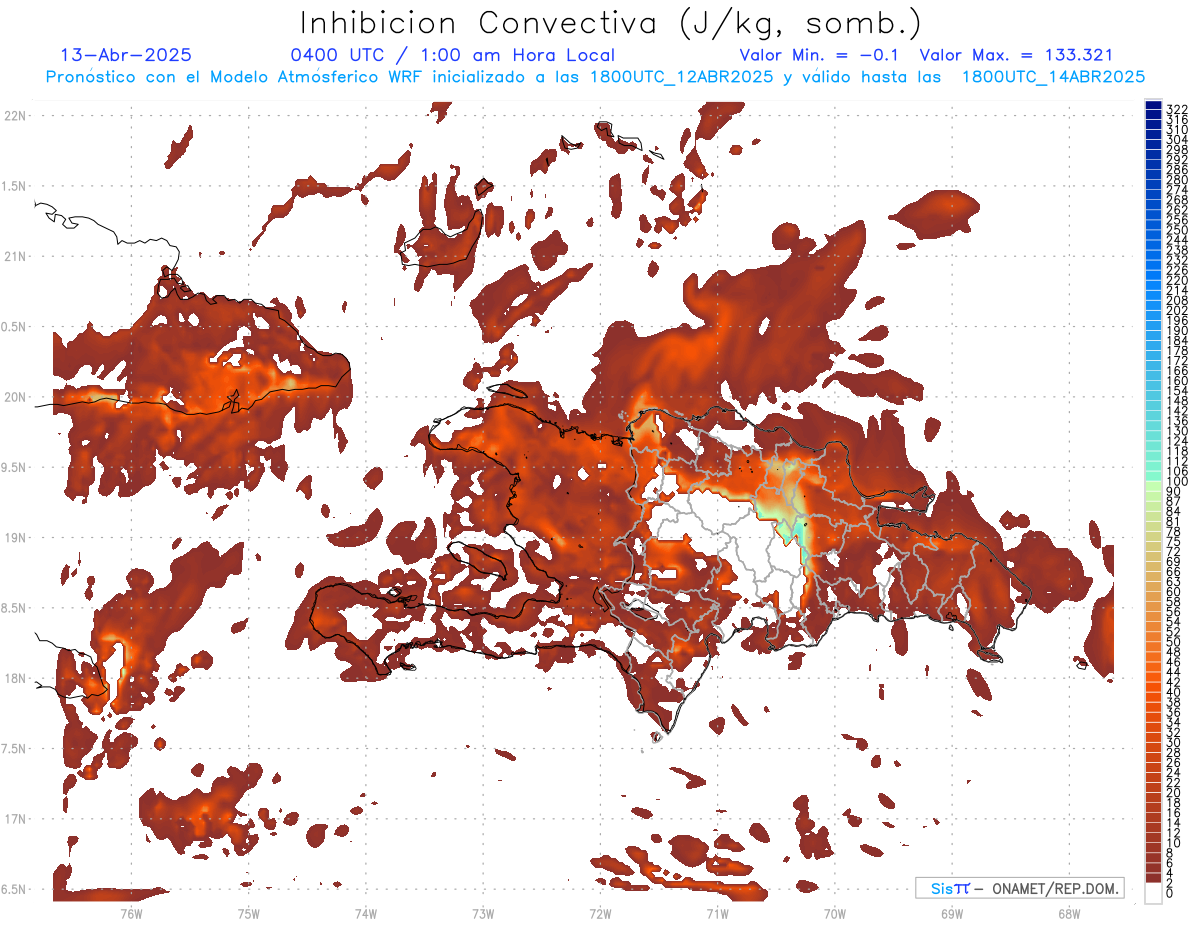
Task: Click the end time '1800UTC_14ABR2025'
Action: (x=1053, y=77)
